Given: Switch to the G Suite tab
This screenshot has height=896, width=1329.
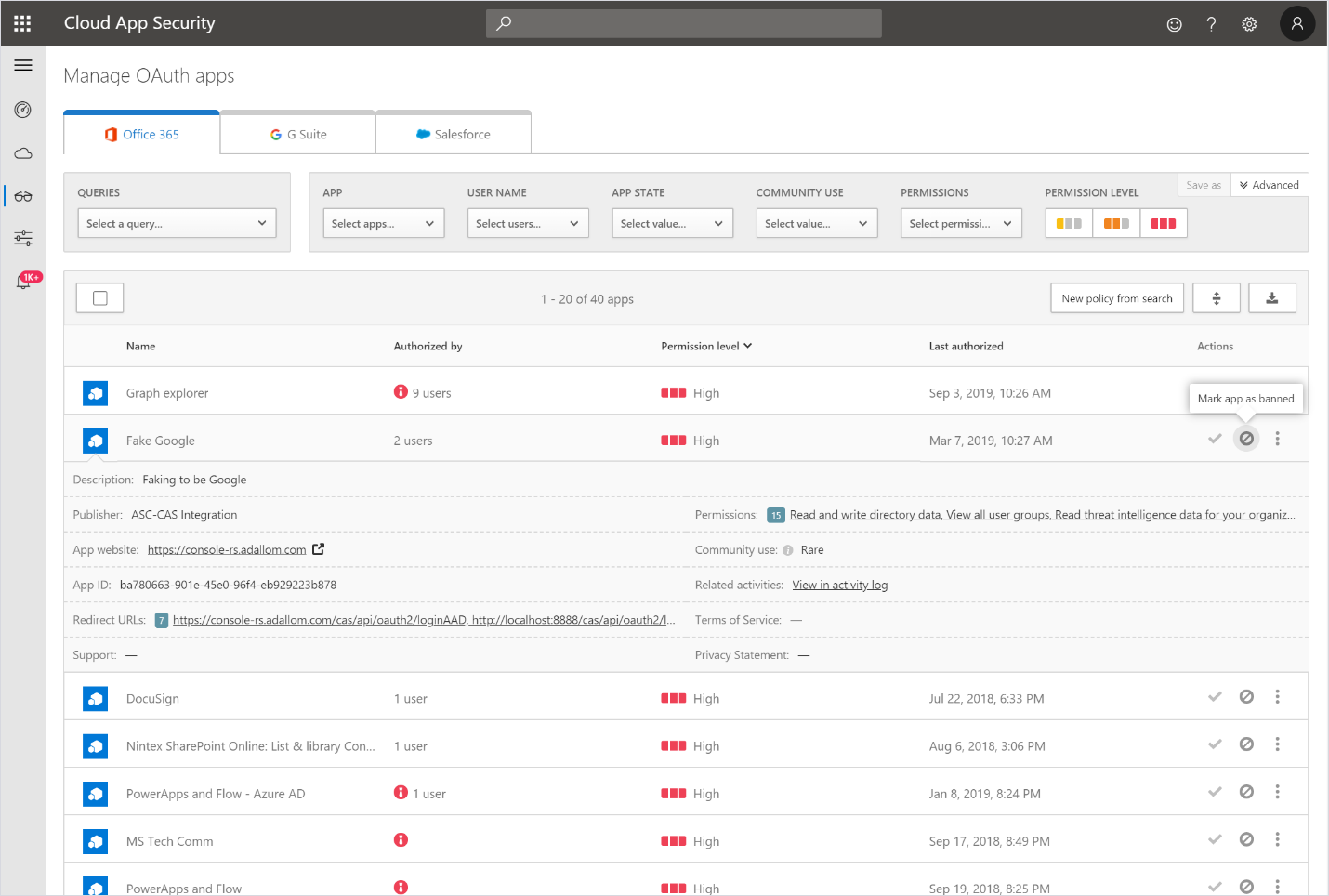Looking at the screenshot, I should [298, 134].
